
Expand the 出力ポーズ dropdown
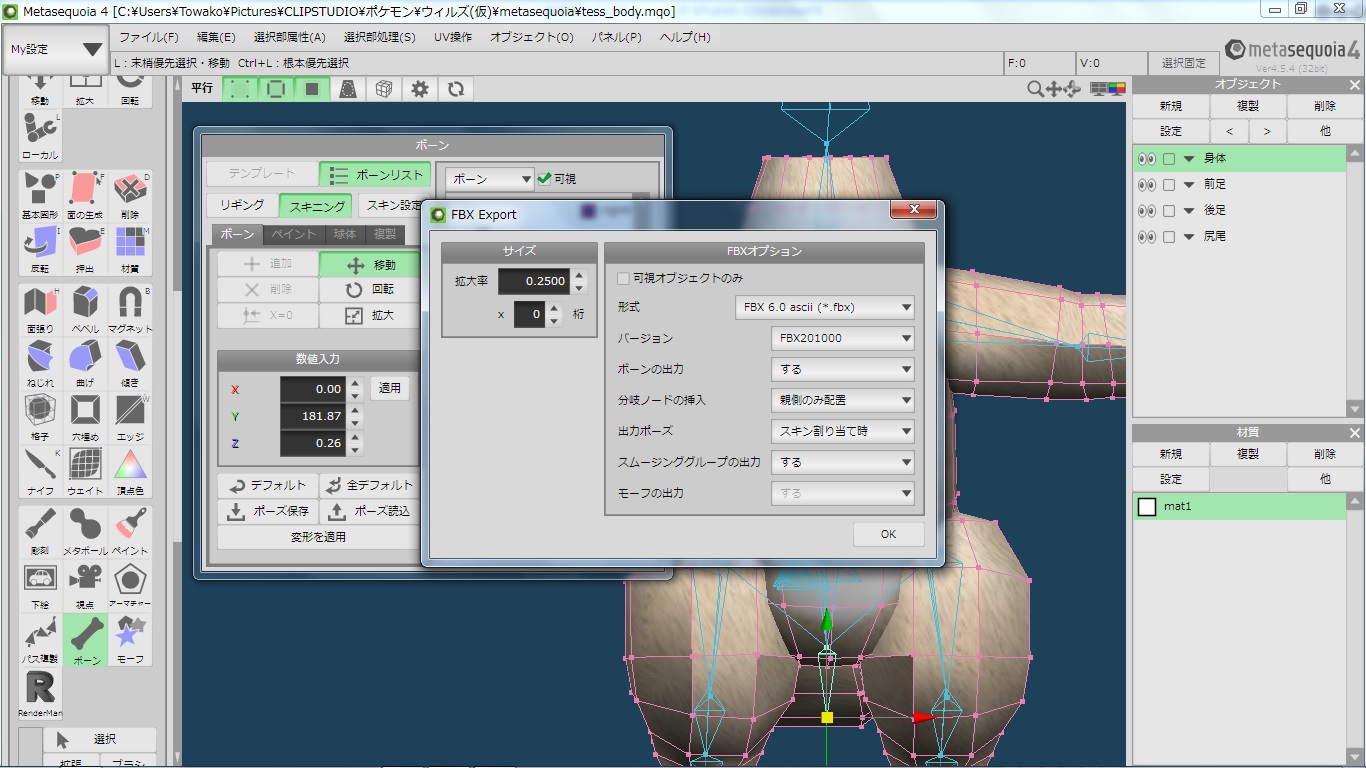(843, 431)
